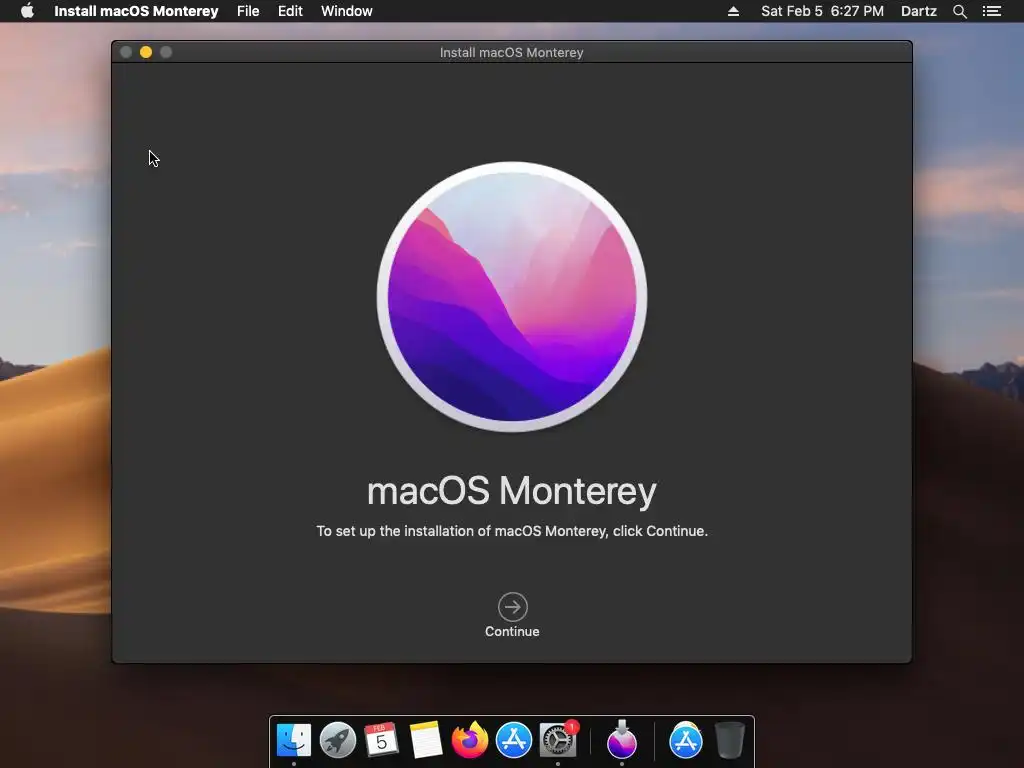Open the Apple menu
The image size is (1024, 768).
pyautogui.click(x=27, y=11)
